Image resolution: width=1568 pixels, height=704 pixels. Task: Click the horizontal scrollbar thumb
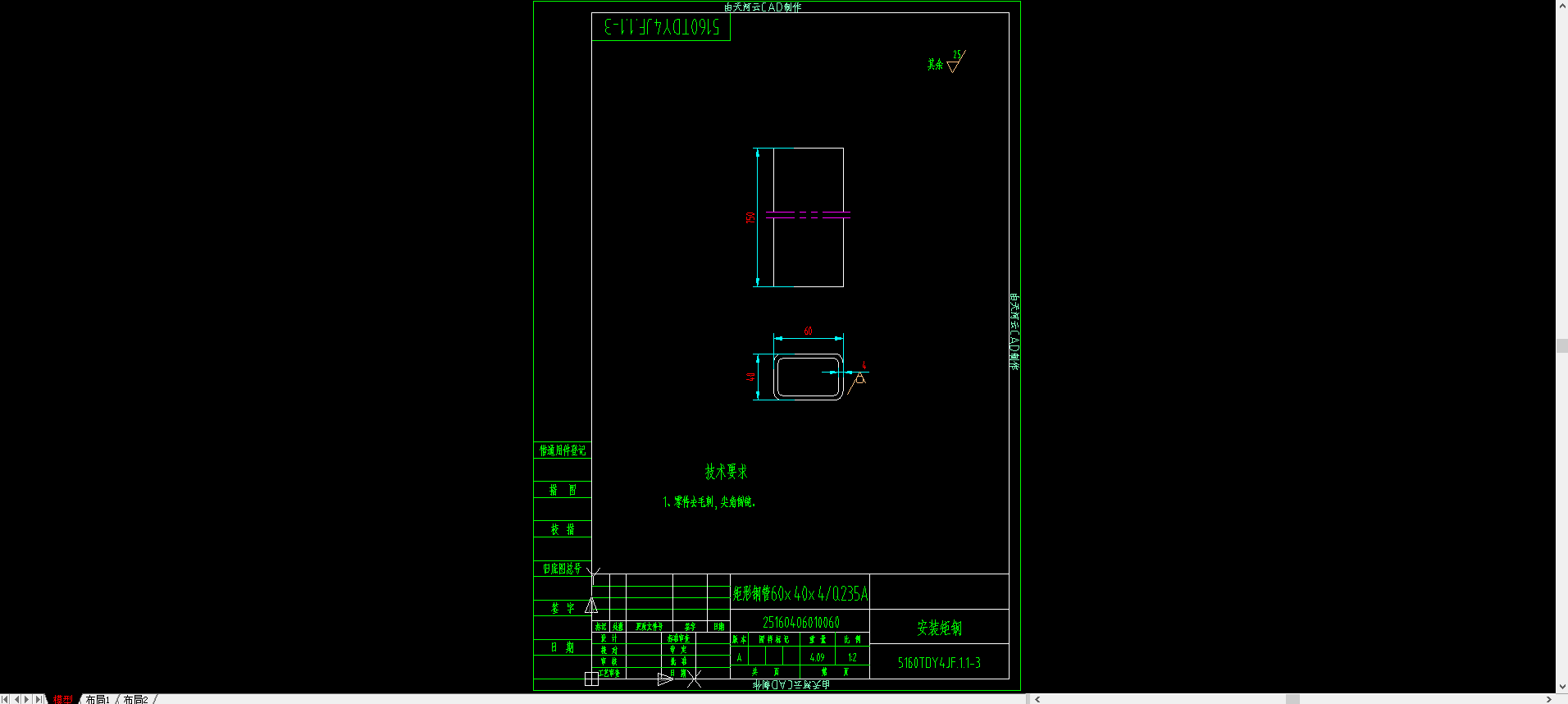(1292, 699)
